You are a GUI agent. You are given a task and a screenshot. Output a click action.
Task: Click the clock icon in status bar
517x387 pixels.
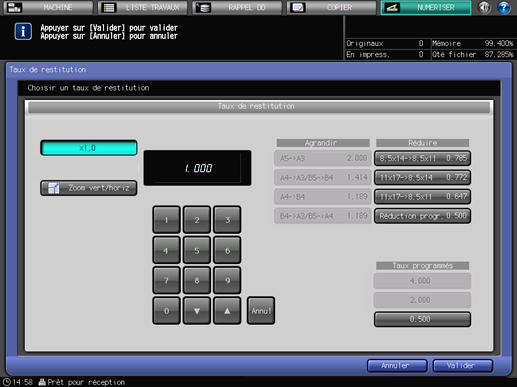click(7, 382)
